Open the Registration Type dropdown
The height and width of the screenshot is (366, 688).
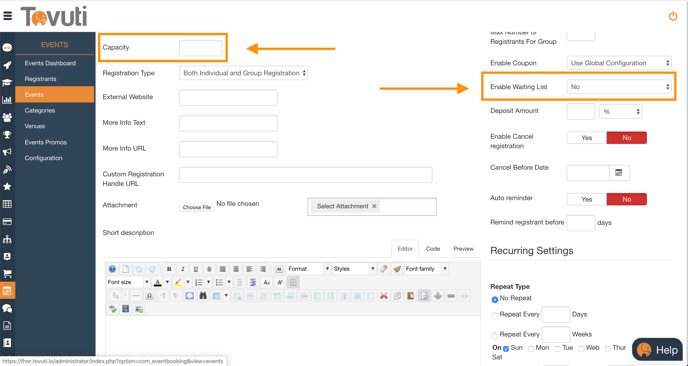(244, 73)
